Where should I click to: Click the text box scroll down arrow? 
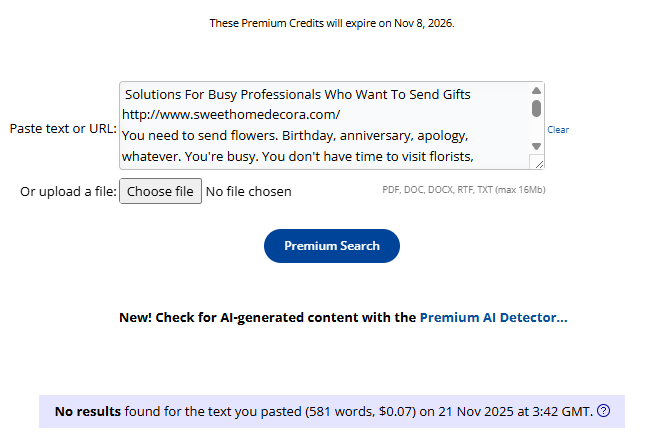click(537, 146)
